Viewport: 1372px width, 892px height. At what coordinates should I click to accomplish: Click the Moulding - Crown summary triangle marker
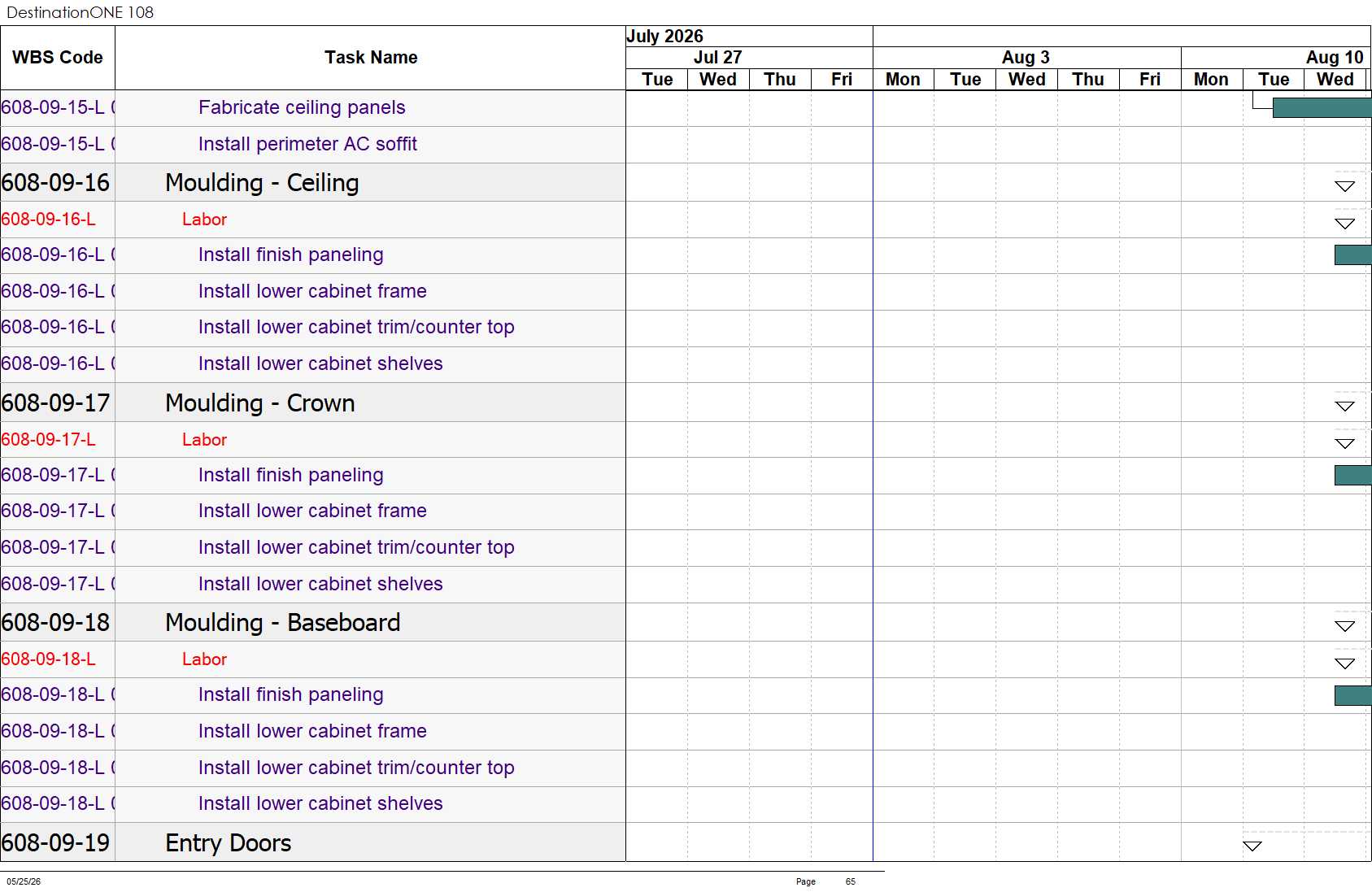coord(1345,407)
